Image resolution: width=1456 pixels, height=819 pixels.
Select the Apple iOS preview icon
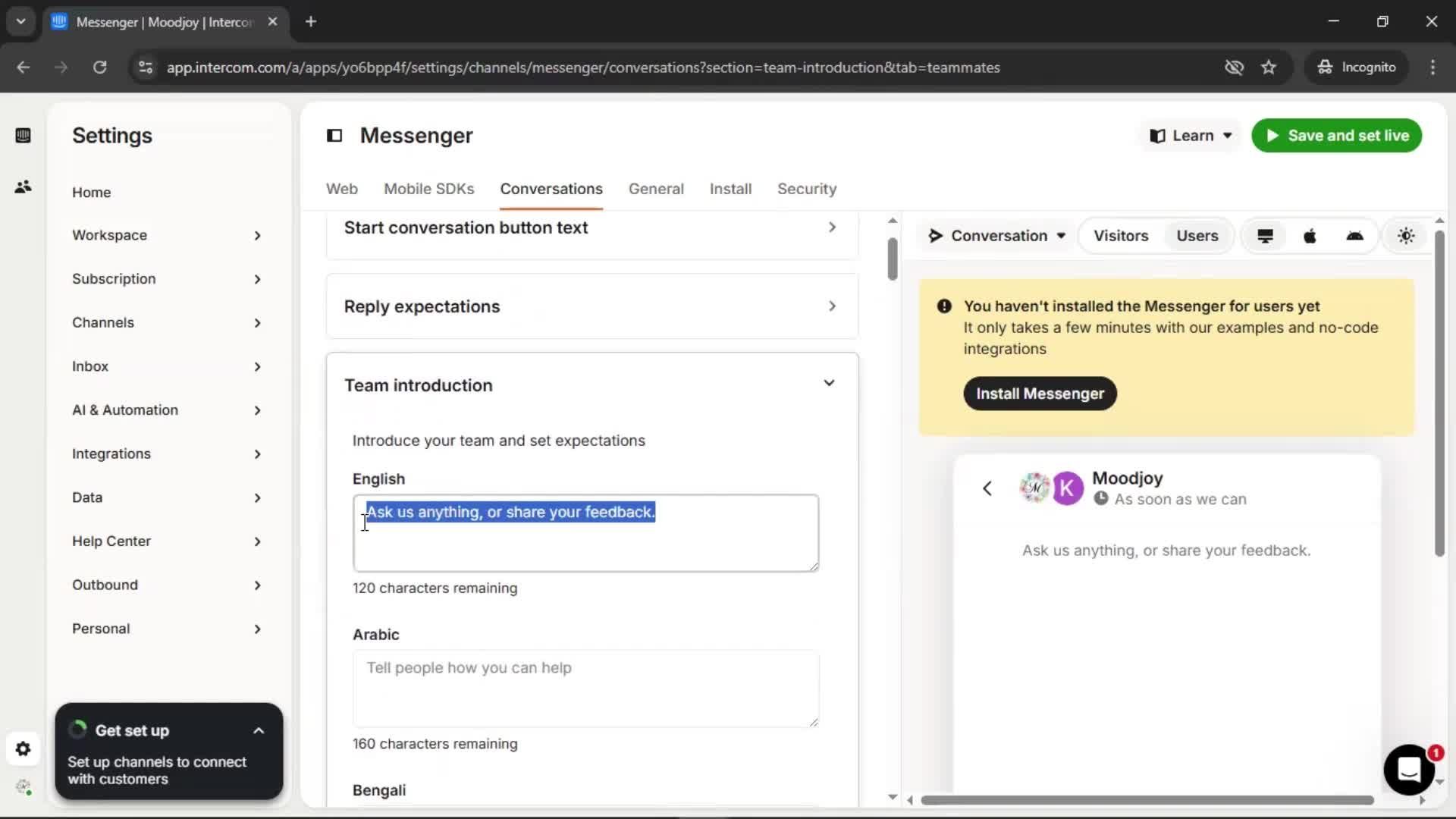[x=1310, y=236]
